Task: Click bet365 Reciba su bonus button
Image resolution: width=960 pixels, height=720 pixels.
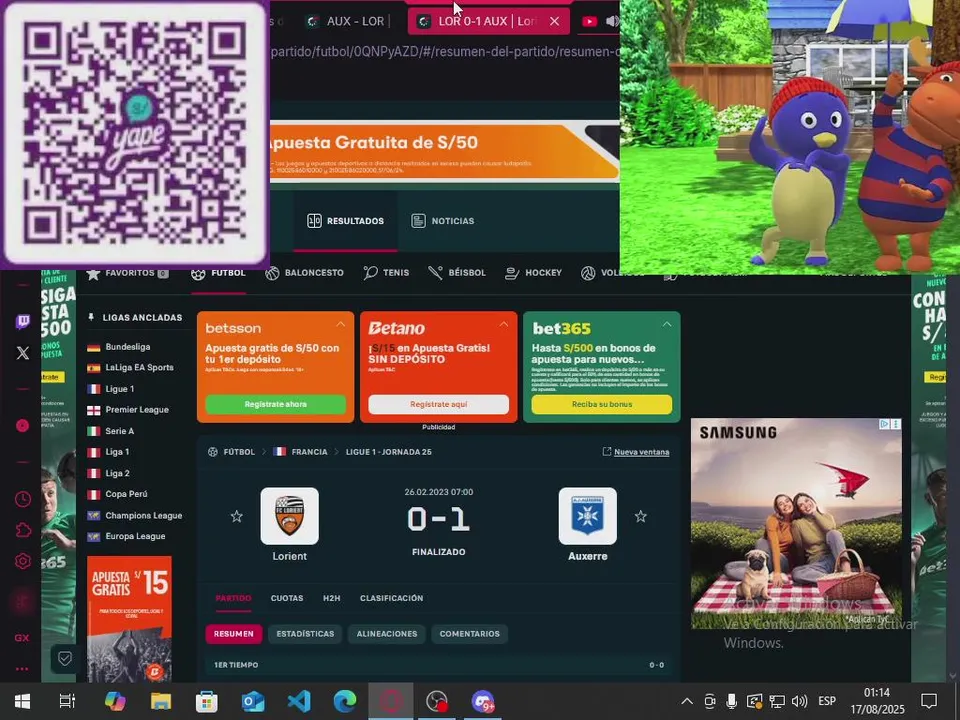Action: (x=602, y=404)
